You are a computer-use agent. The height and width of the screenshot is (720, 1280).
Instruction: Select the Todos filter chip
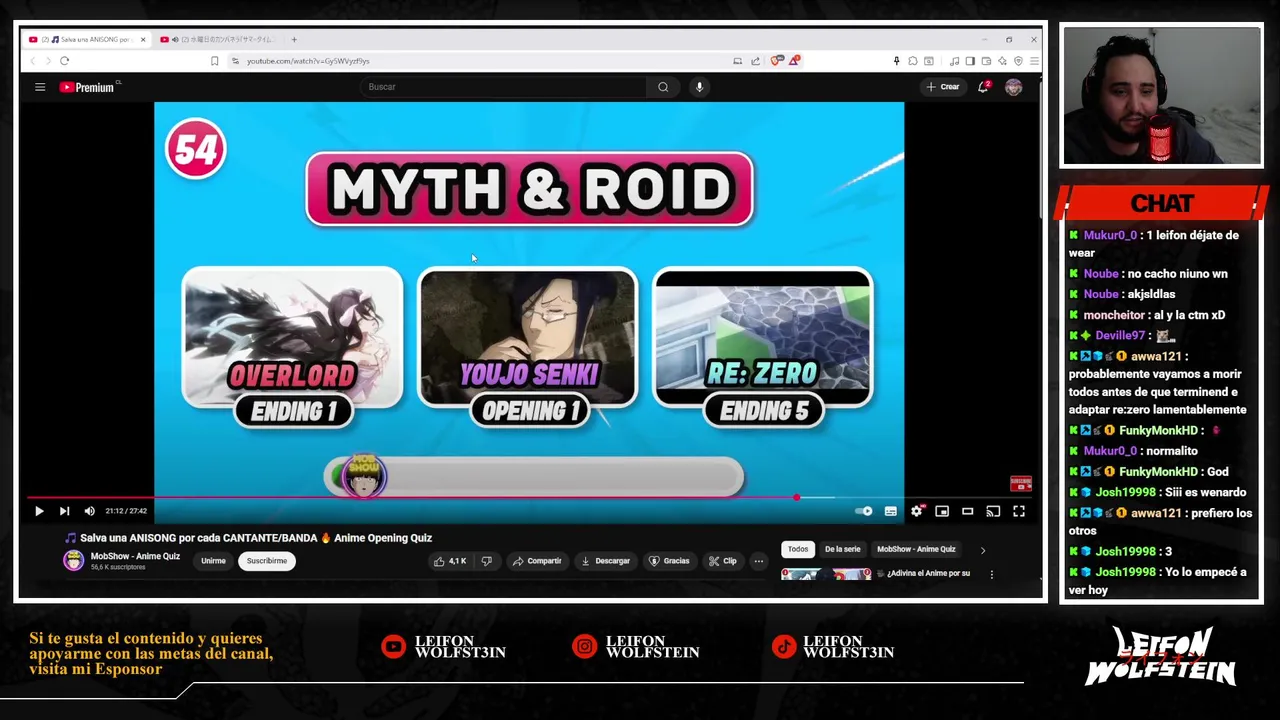(797, 549)
